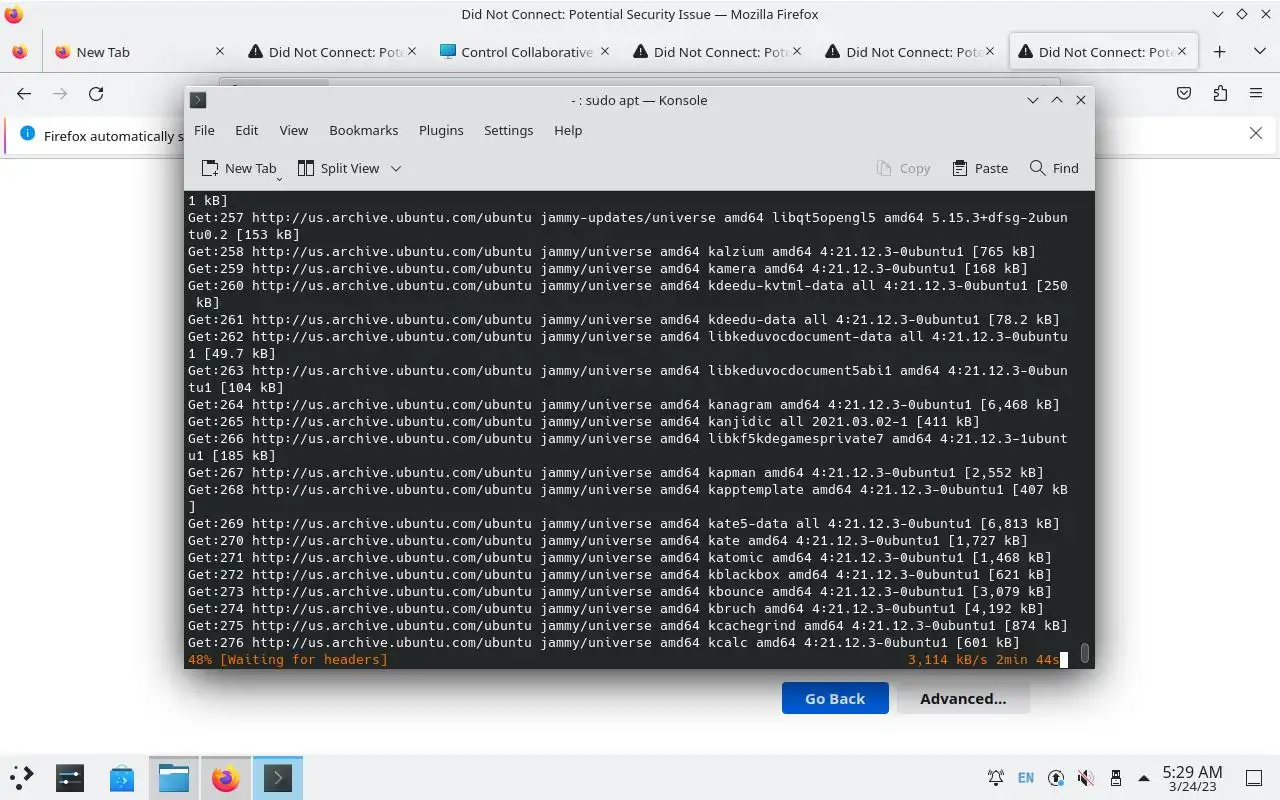Viewport: 1280px width, 800px height.
Task: Open Konsole Bookmarks menu
Action: click(x=363, y=130)
